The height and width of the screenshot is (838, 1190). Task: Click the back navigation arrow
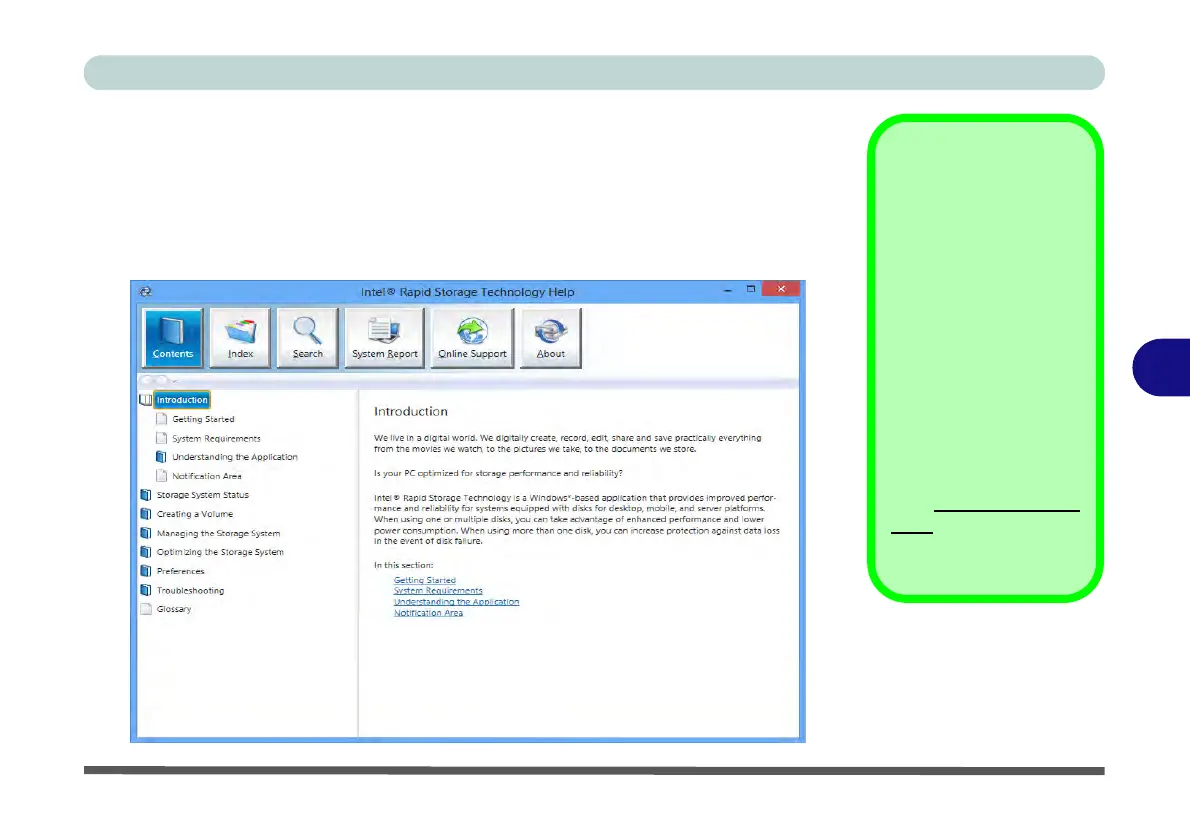pos(147,380)
